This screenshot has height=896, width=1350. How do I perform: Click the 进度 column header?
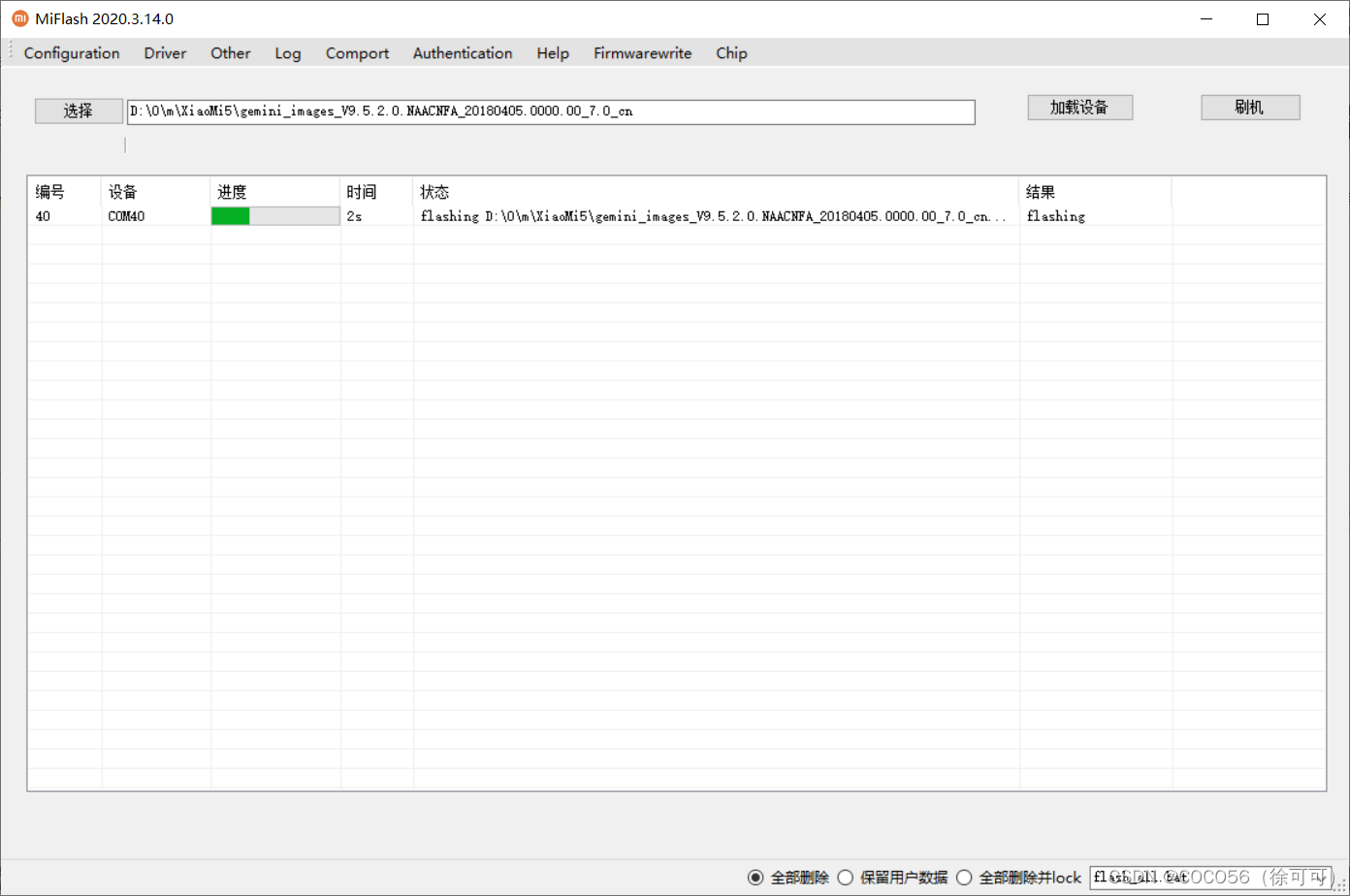tap(275, 192)
